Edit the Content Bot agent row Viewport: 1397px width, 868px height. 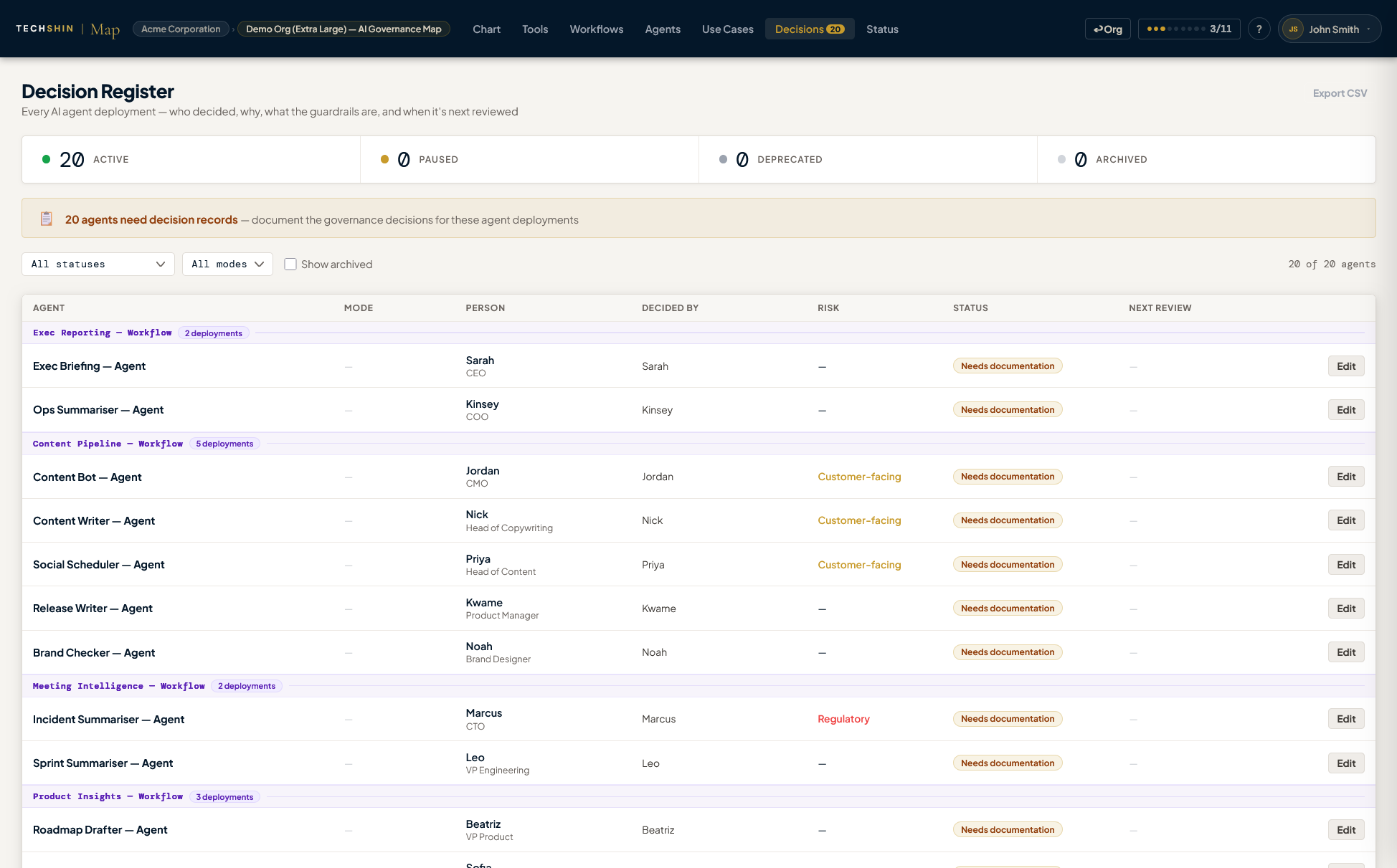[1346, 477]
